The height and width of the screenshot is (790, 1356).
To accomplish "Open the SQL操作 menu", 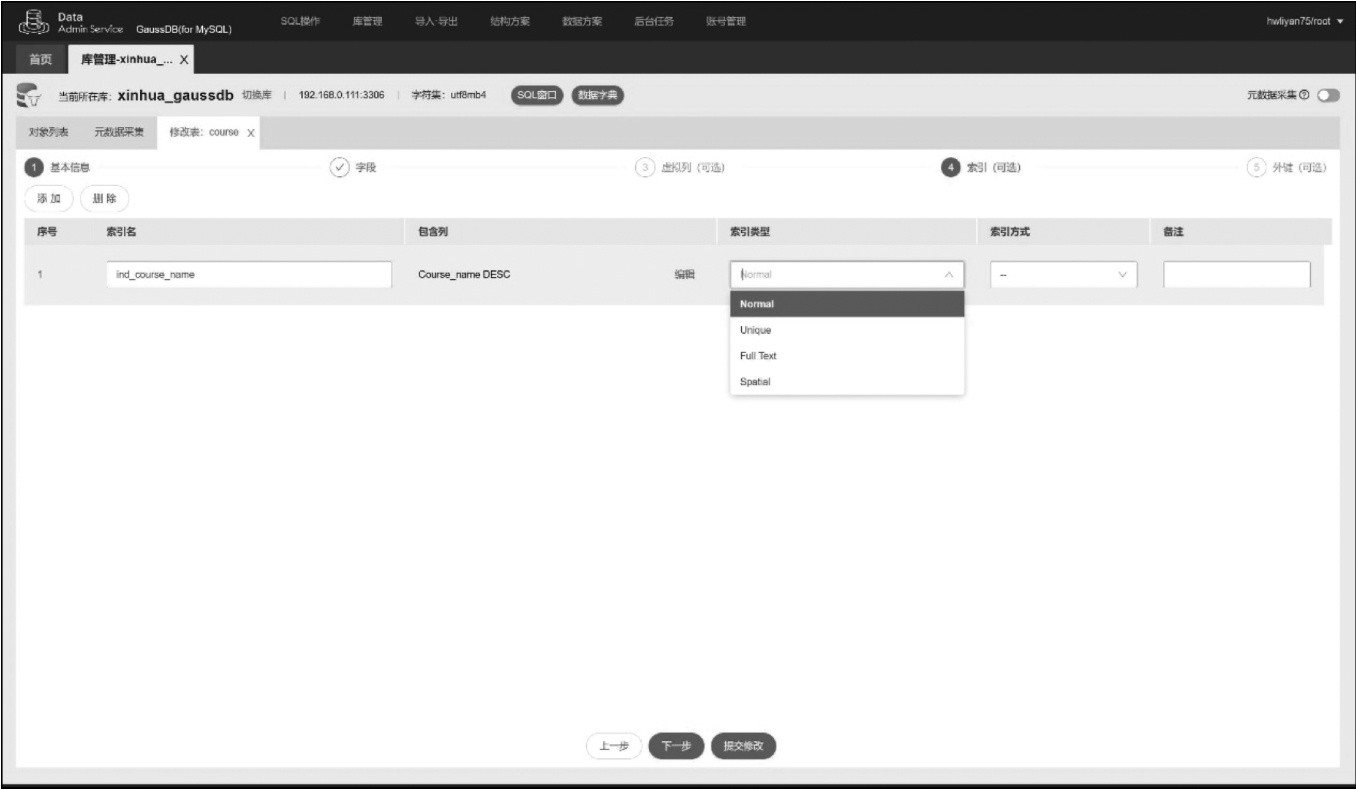I will point(300,22).
